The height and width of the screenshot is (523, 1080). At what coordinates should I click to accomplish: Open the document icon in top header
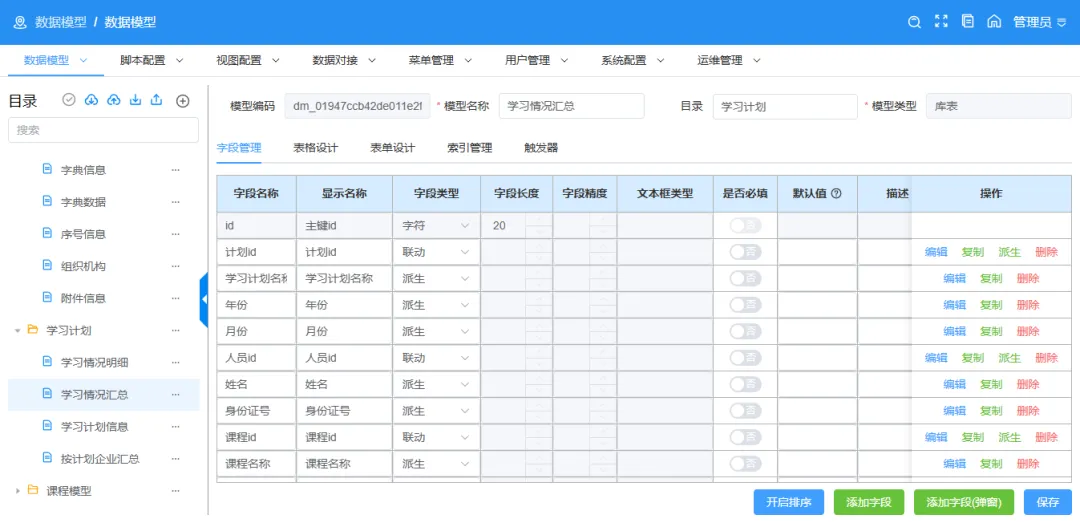[968, 21]
